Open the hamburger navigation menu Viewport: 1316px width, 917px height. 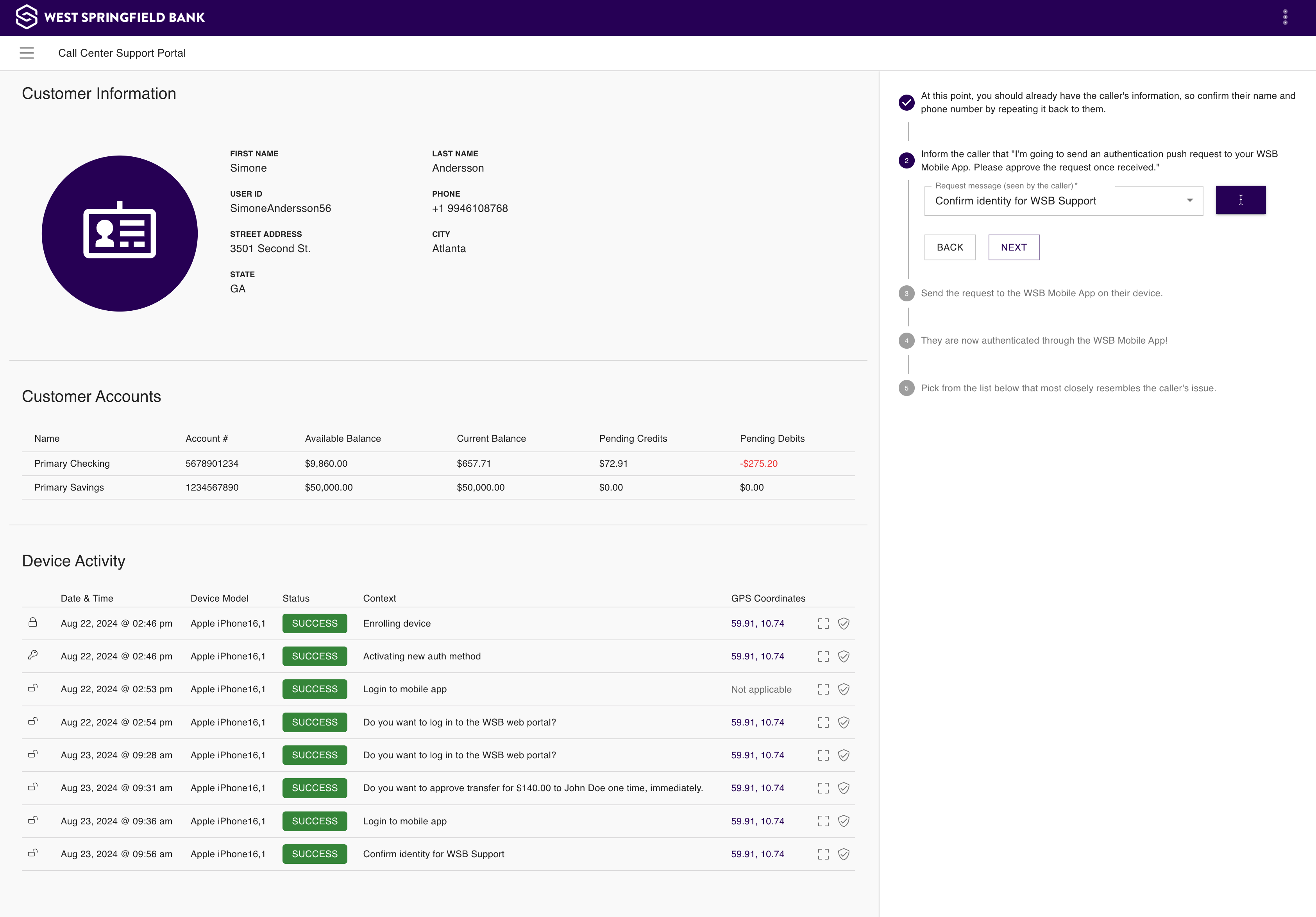tap(26, 53)
